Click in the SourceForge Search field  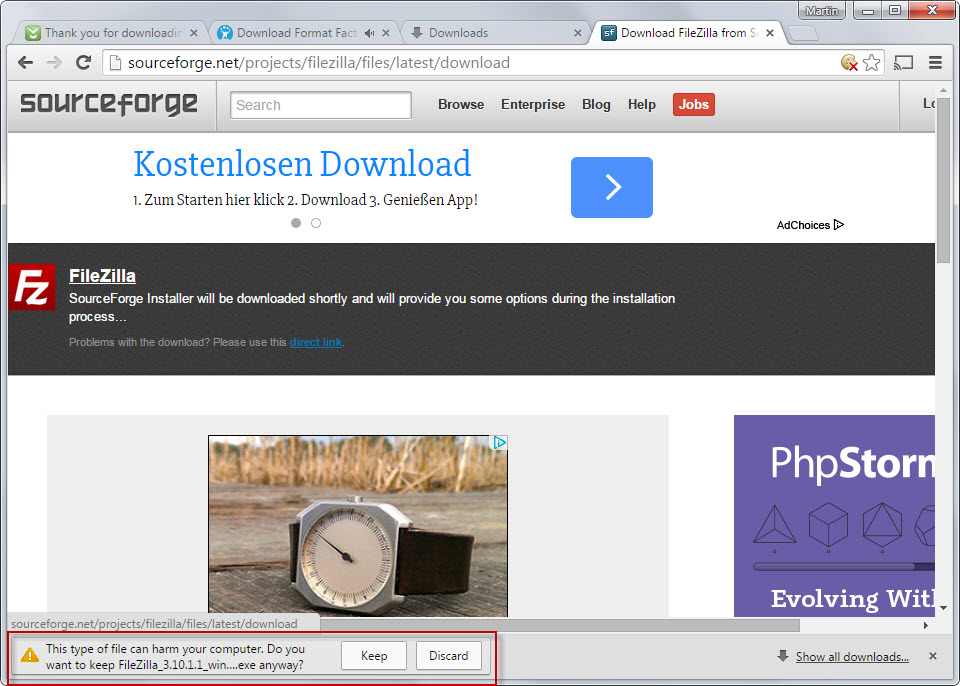click(x=321, y=105)
